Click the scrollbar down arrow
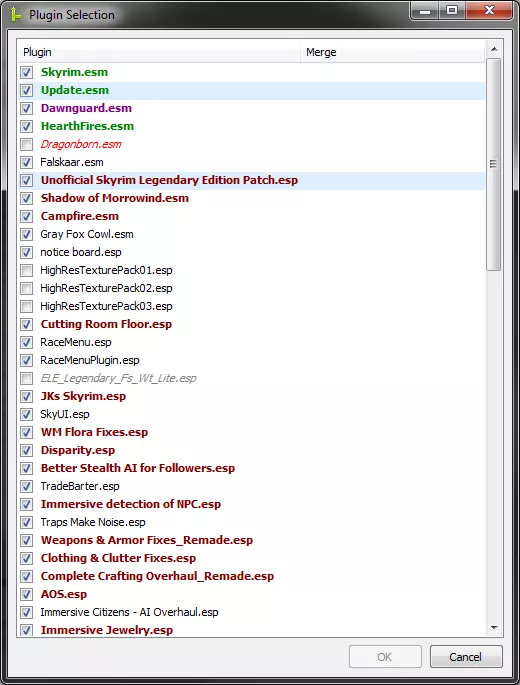The height and width of the screenshot is (685, 520). coord(494,628)
